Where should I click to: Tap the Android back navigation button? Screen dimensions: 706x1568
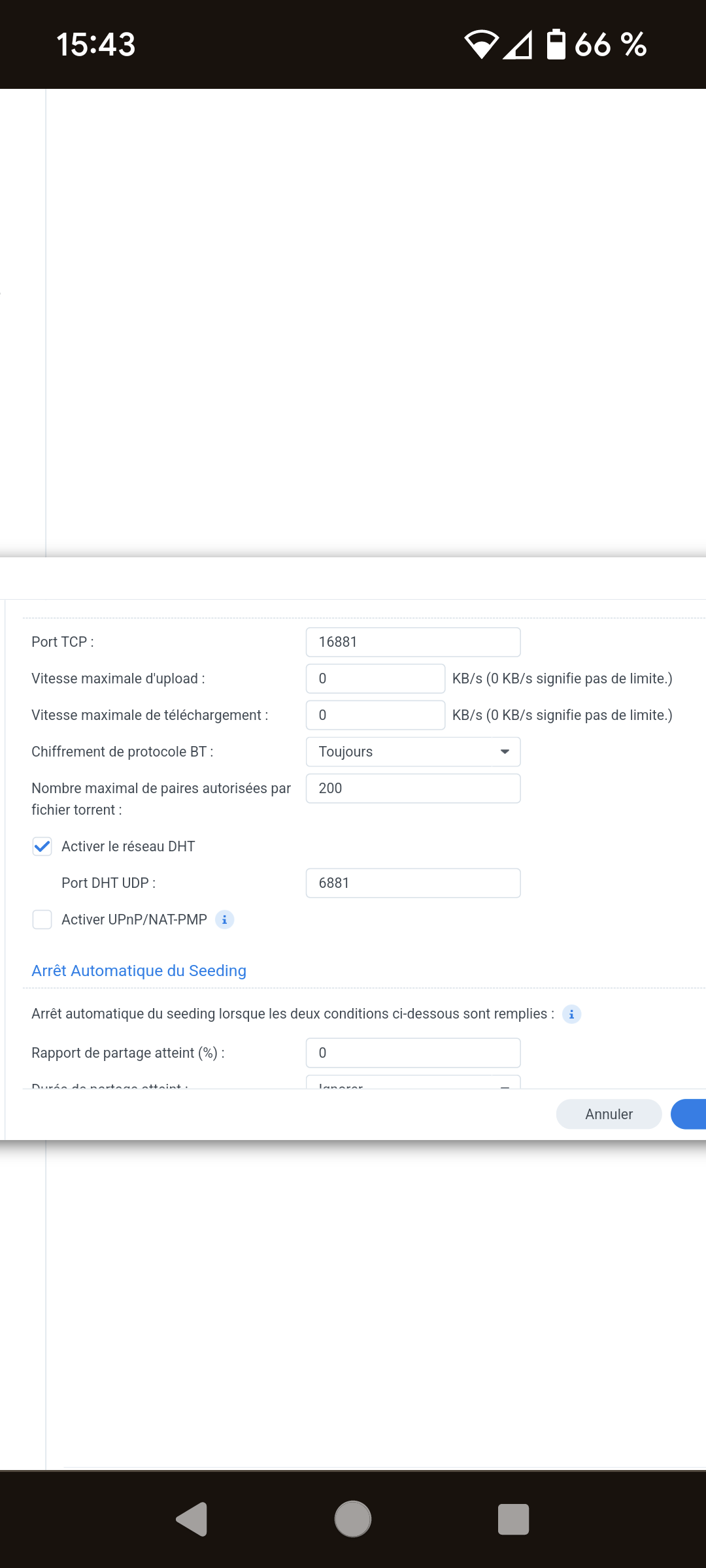192,1519
